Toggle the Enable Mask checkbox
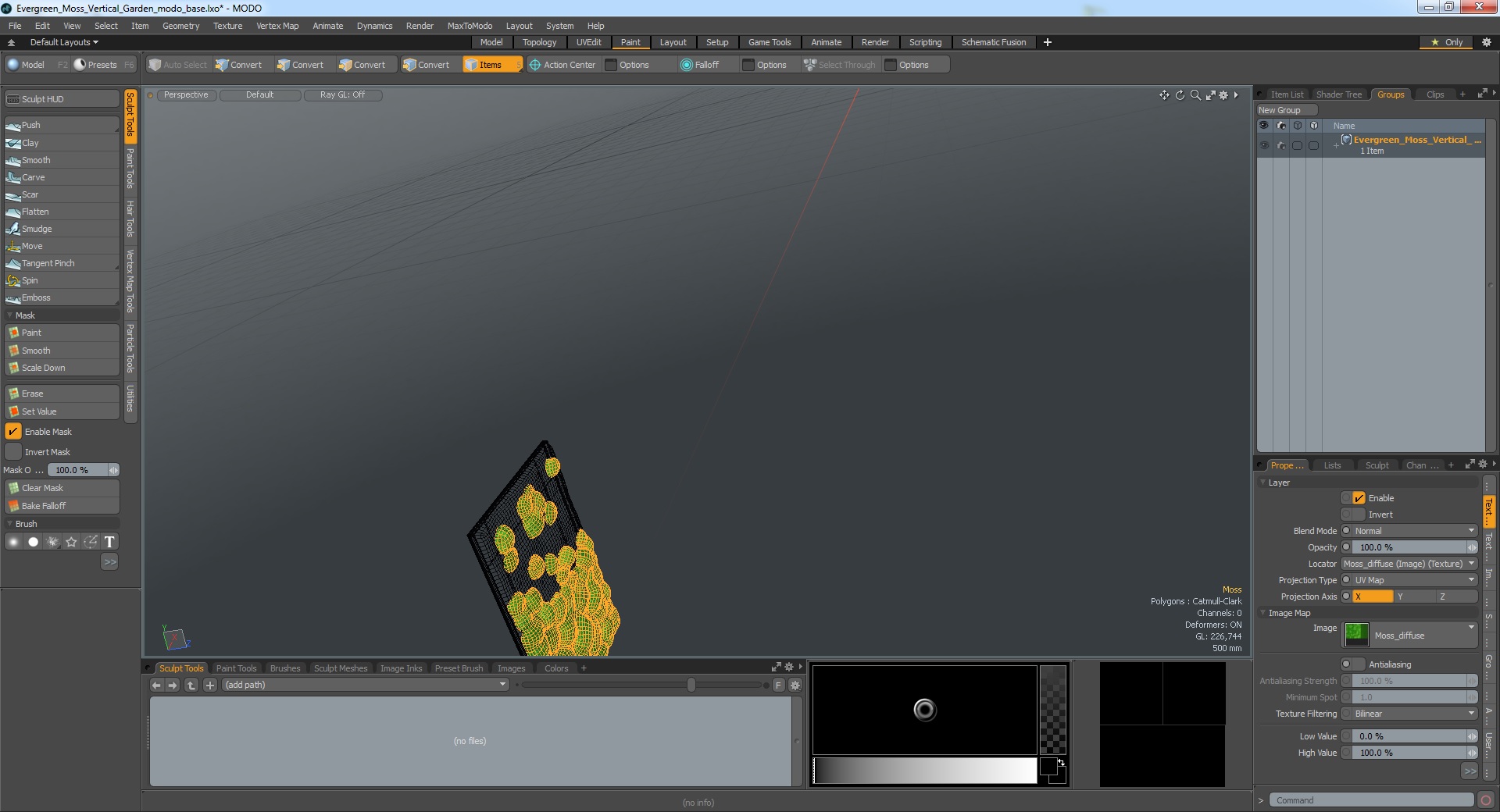 pos(13,432)
